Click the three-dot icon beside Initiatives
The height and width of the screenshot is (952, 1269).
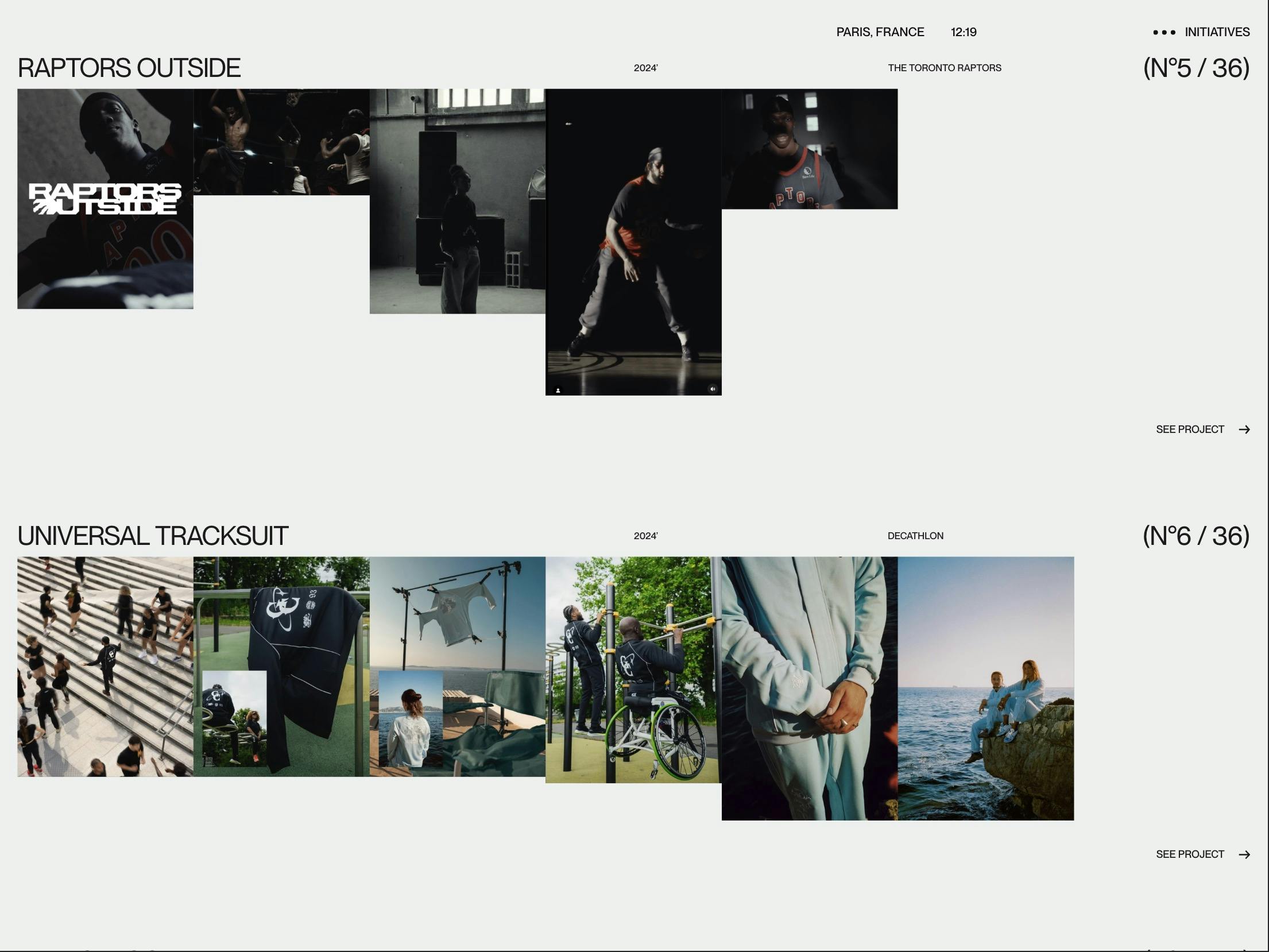[1164, 33]
